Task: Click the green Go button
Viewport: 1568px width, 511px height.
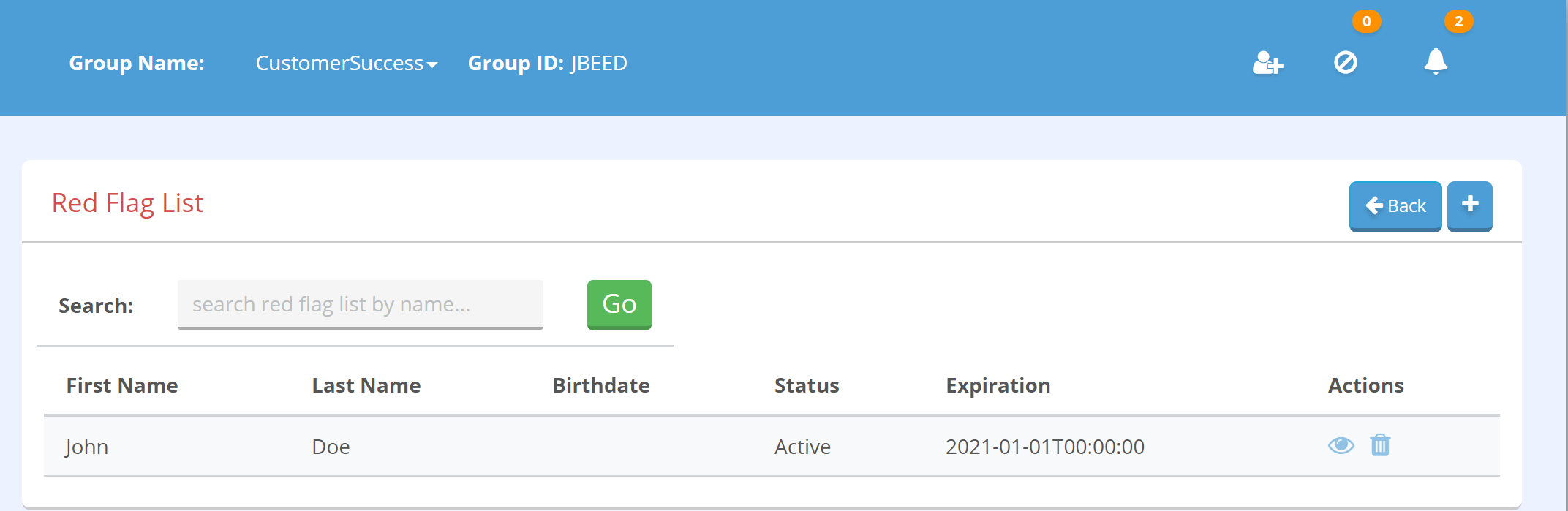Action: click(x=619, y=305)
